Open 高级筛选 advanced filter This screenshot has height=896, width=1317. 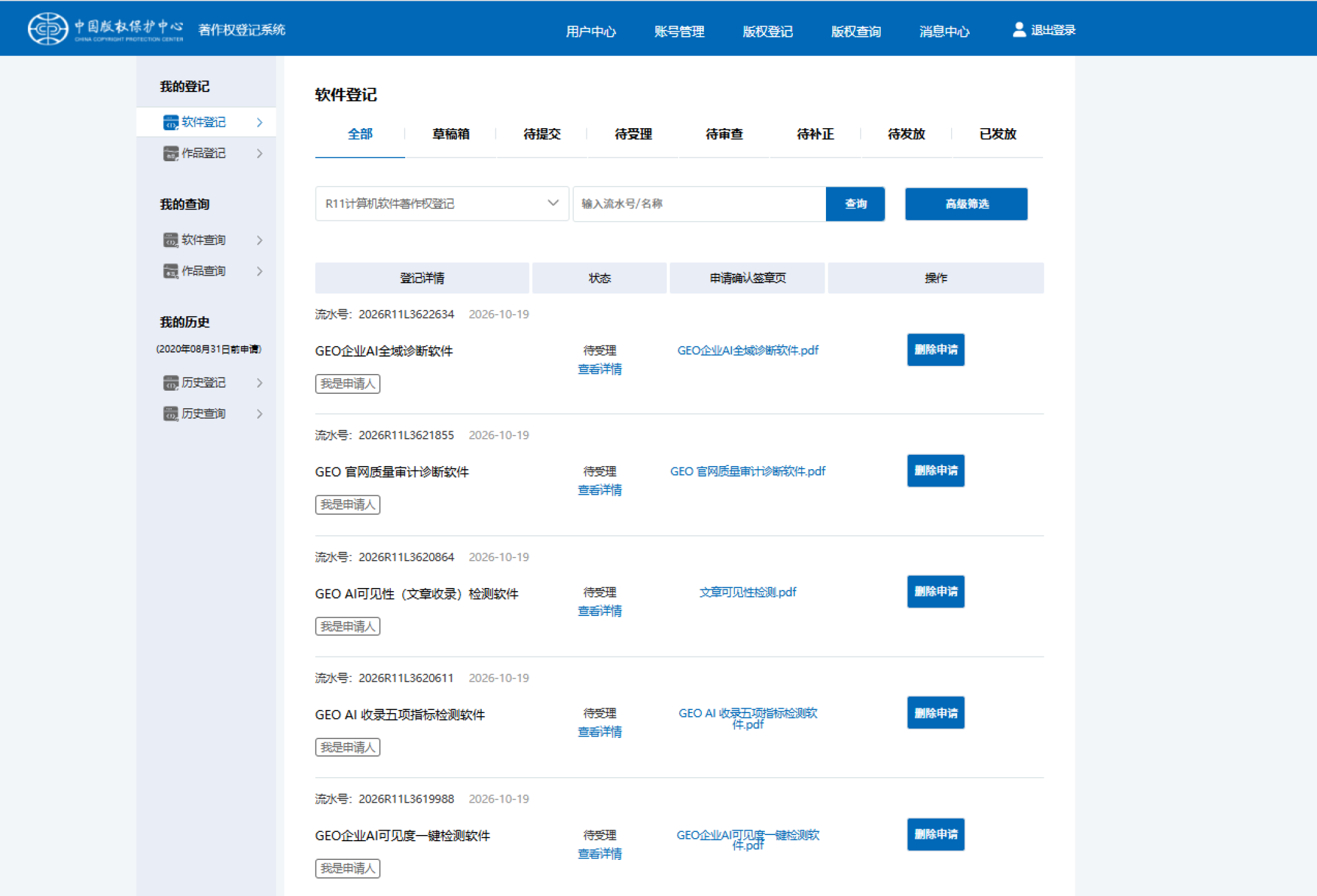click(x=966, y=203)
